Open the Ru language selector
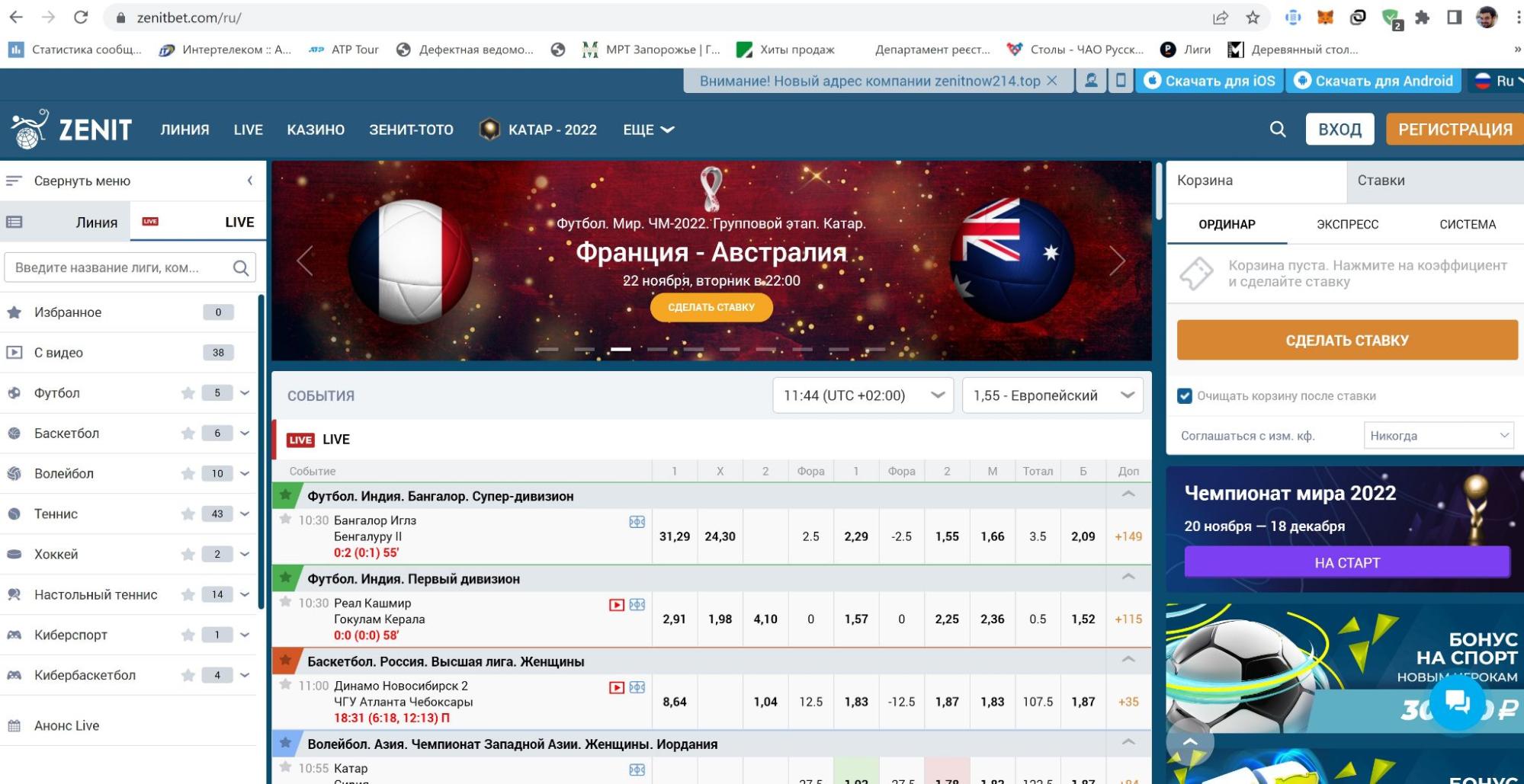 (1497, 81)
